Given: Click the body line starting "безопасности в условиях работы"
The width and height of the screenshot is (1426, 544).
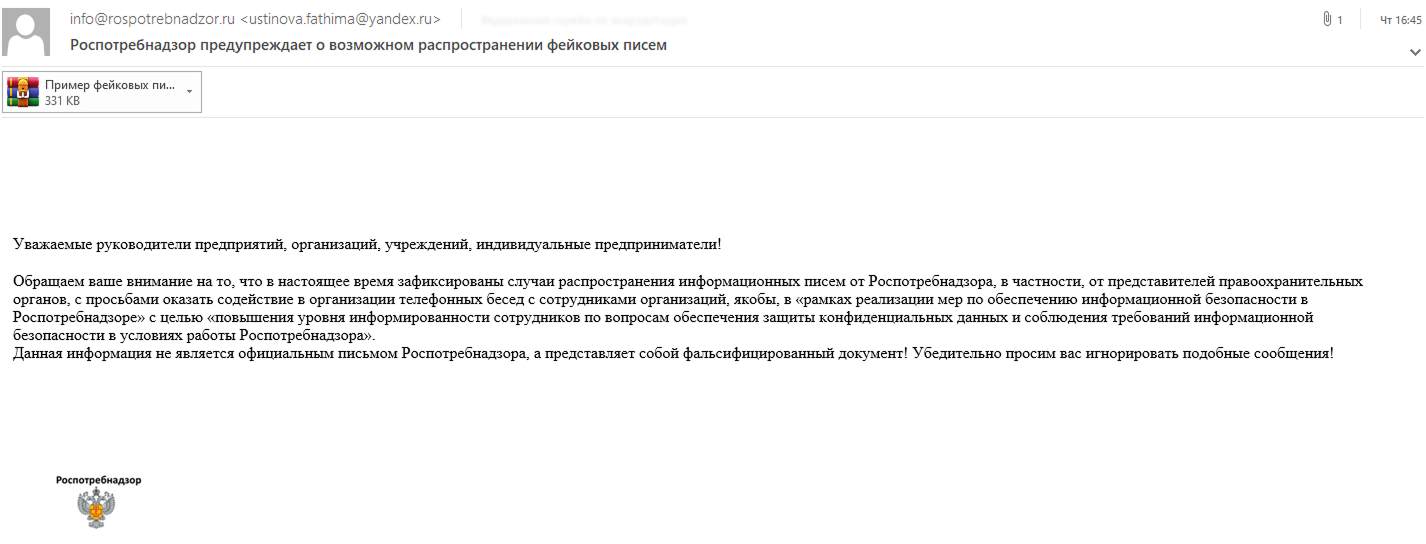Looking at the screenshot, I should click(x=194, y=336).
